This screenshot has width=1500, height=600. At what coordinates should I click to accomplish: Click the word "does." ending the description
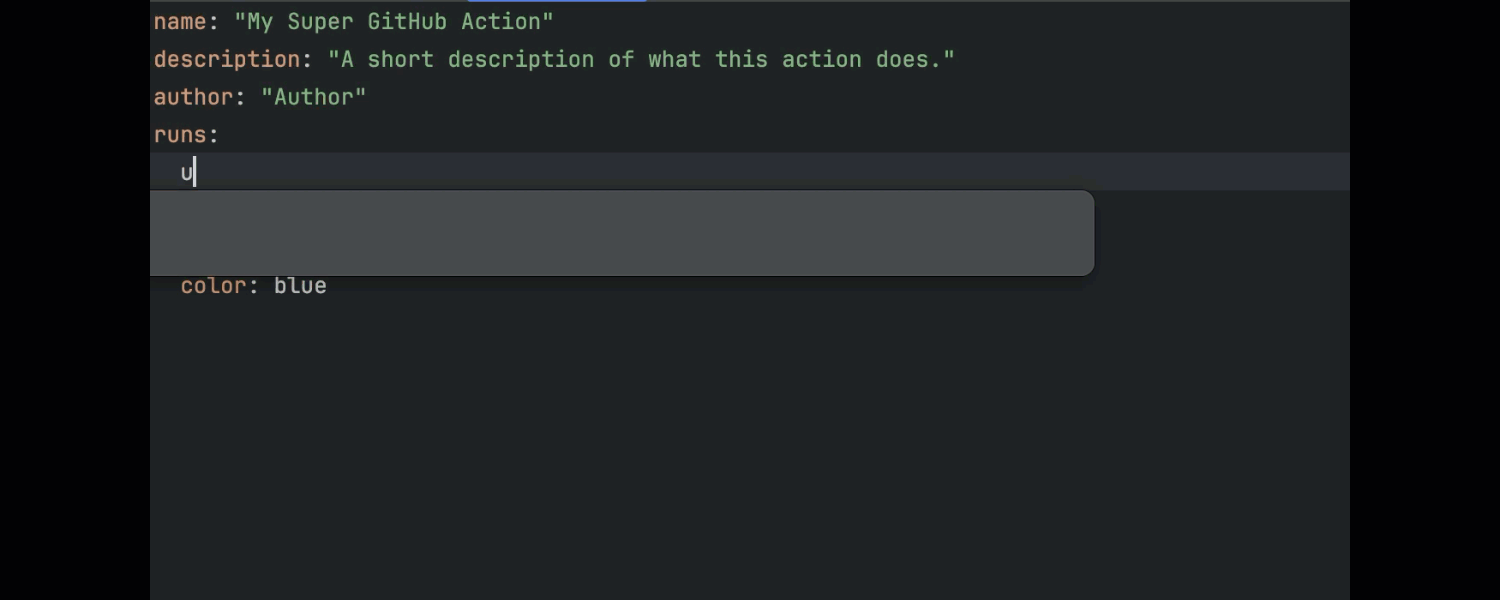915,59
